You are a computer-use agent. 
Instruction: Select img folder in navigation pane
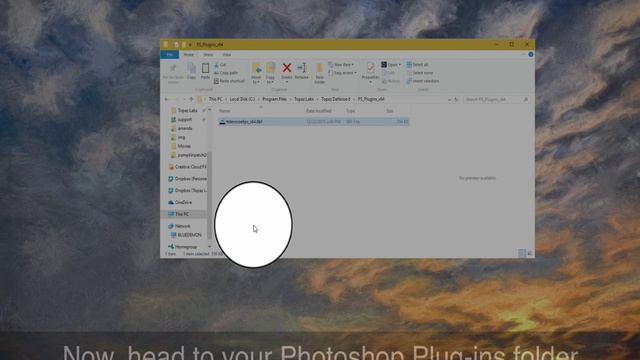181,137
